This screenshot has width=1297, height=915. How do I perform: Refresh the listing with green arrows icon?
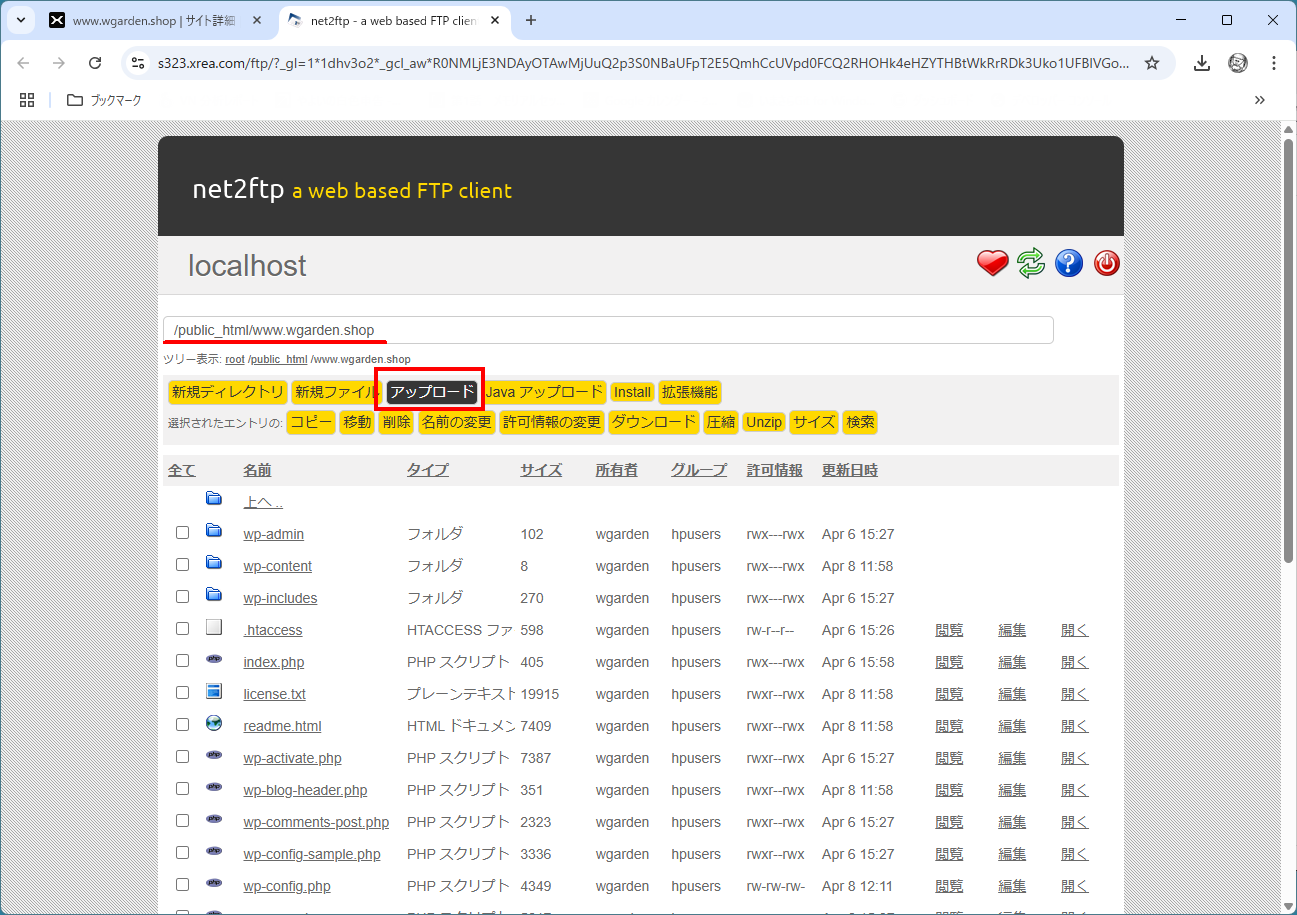pyautogui.click(x=1030, y=263)
